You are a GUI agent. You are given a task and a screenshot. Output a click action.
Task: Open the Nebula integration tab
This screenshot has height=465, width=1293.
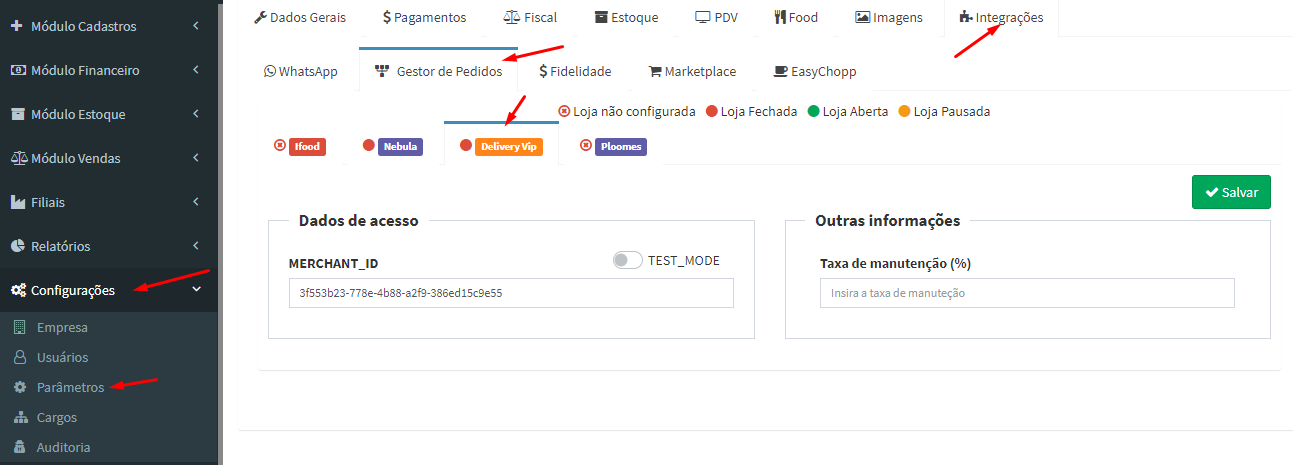click(400, 146)
